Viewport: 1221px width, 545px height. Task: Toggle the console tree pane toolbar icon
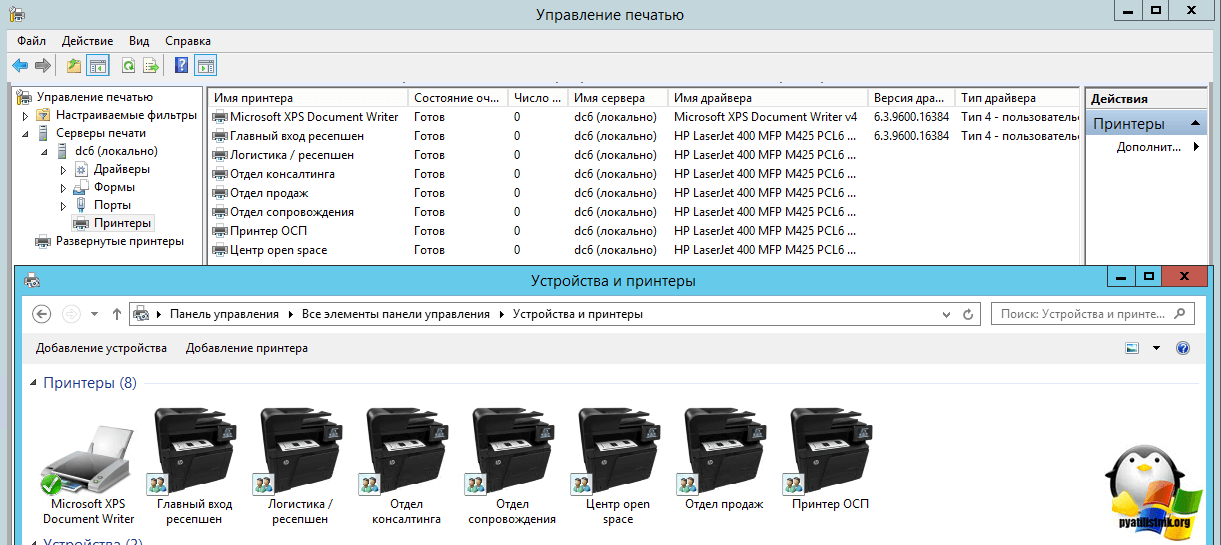pyautogui.click(x=97, y=66)
